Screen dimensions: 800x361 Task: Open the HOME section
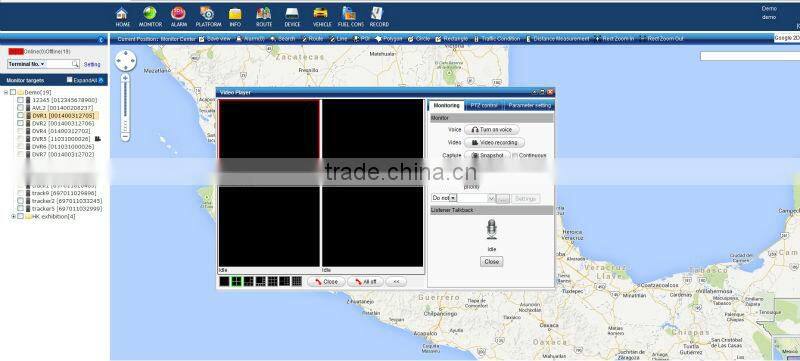[122, 17]
